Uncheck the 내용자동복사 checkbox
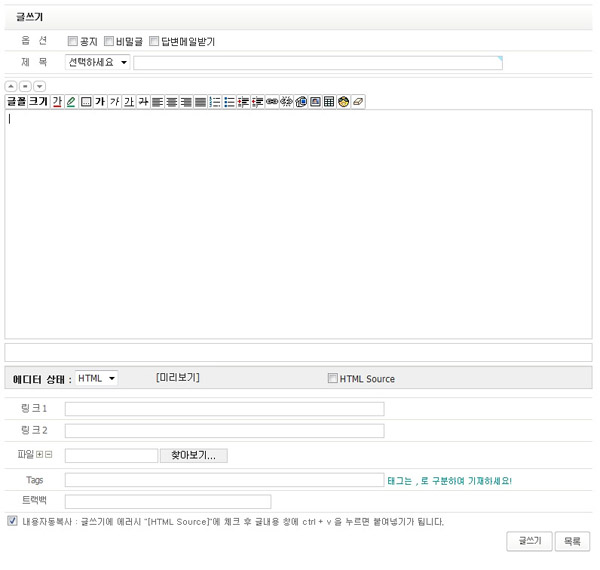This screenshot has width=600, height=570. 12,521
